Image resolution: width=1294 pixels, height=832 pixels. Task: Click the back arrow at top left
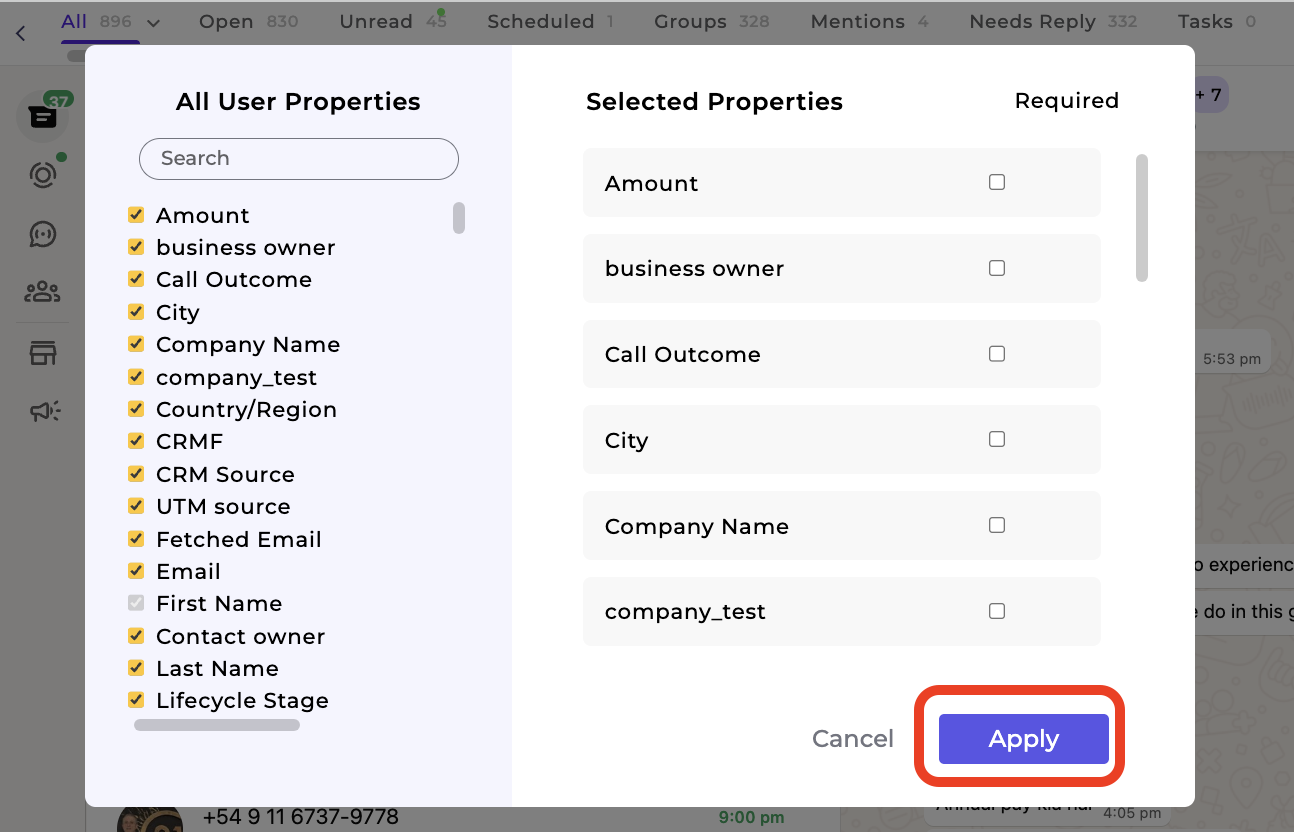[x=20, y=33]
